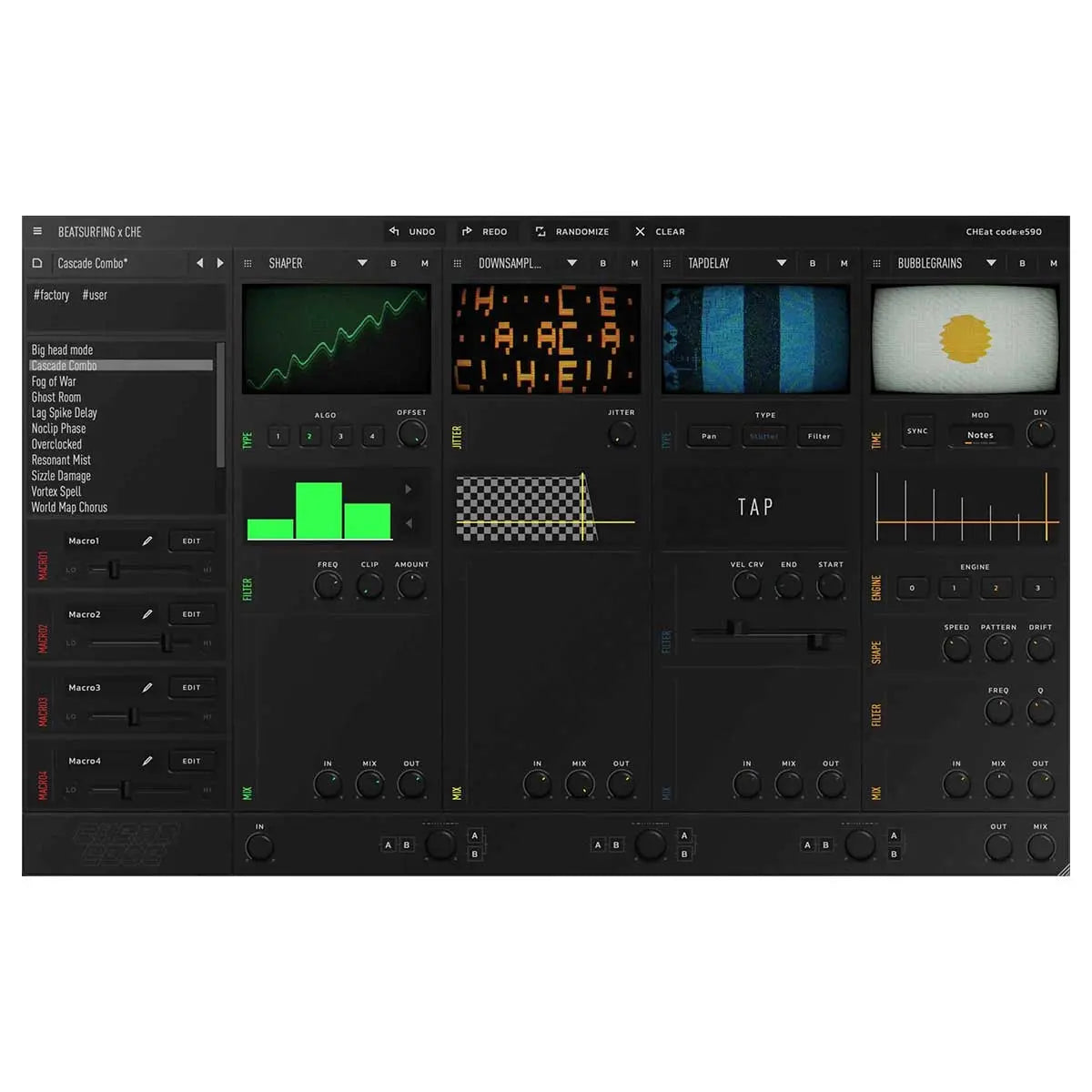
Task: Open the BUBBLEGRAINS effect dropdown
Action: pos(991,263)
